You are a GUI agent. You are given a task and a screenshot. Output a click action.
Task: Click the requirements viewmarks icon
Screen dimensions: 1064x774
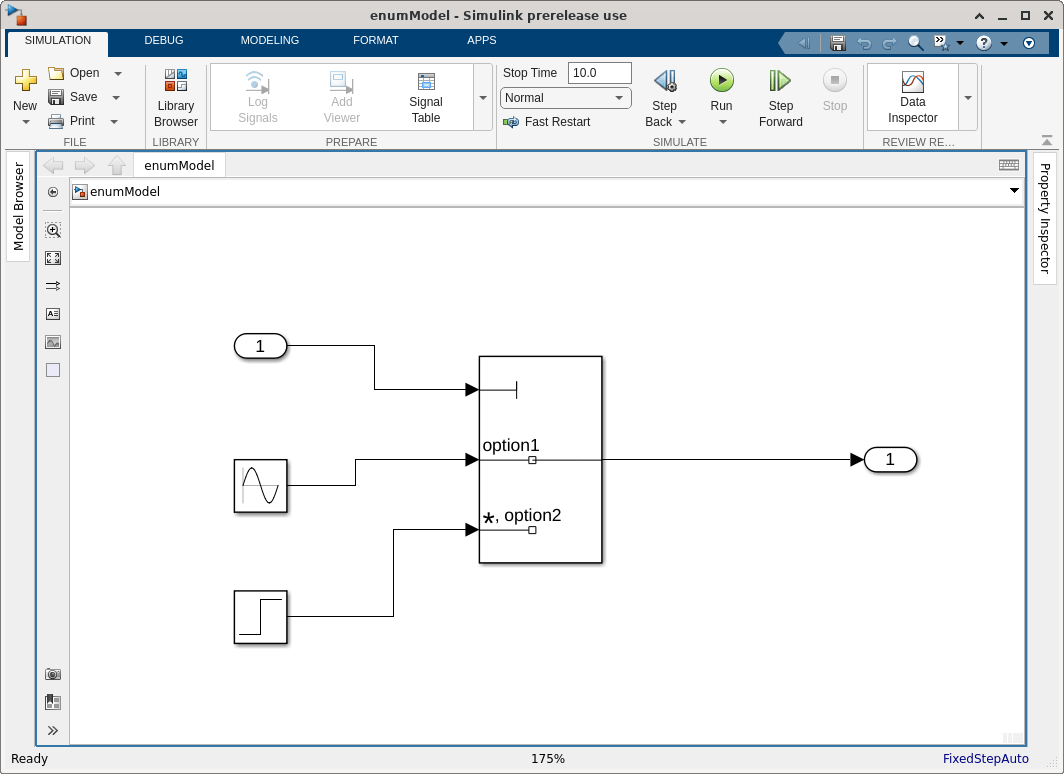[53, 702]
